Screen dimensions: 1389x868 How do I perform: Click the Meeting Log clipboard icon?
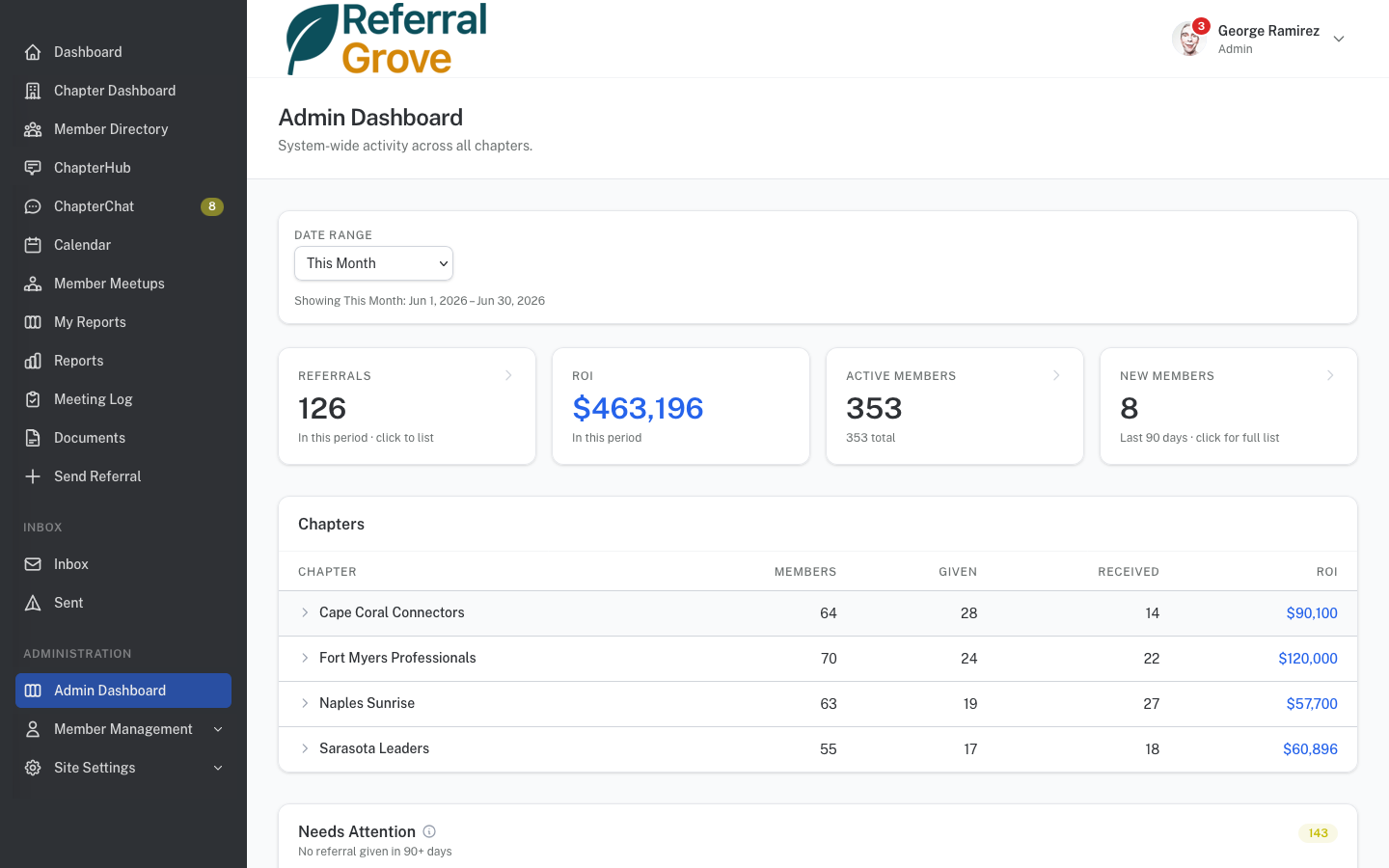click(x=33, y=399)
